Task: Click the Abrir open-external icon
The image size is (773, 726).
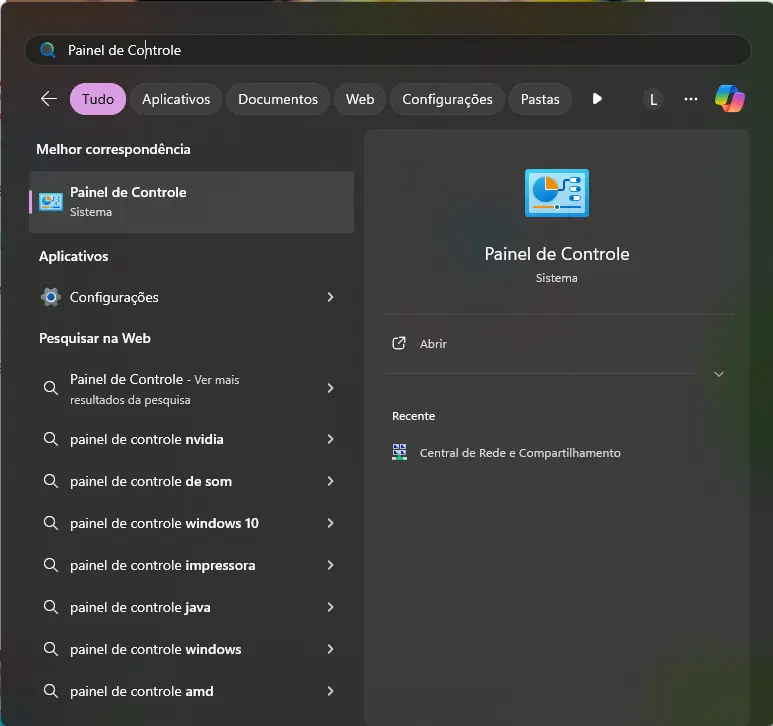Action: pyautogui.click(x=399, y=343)
